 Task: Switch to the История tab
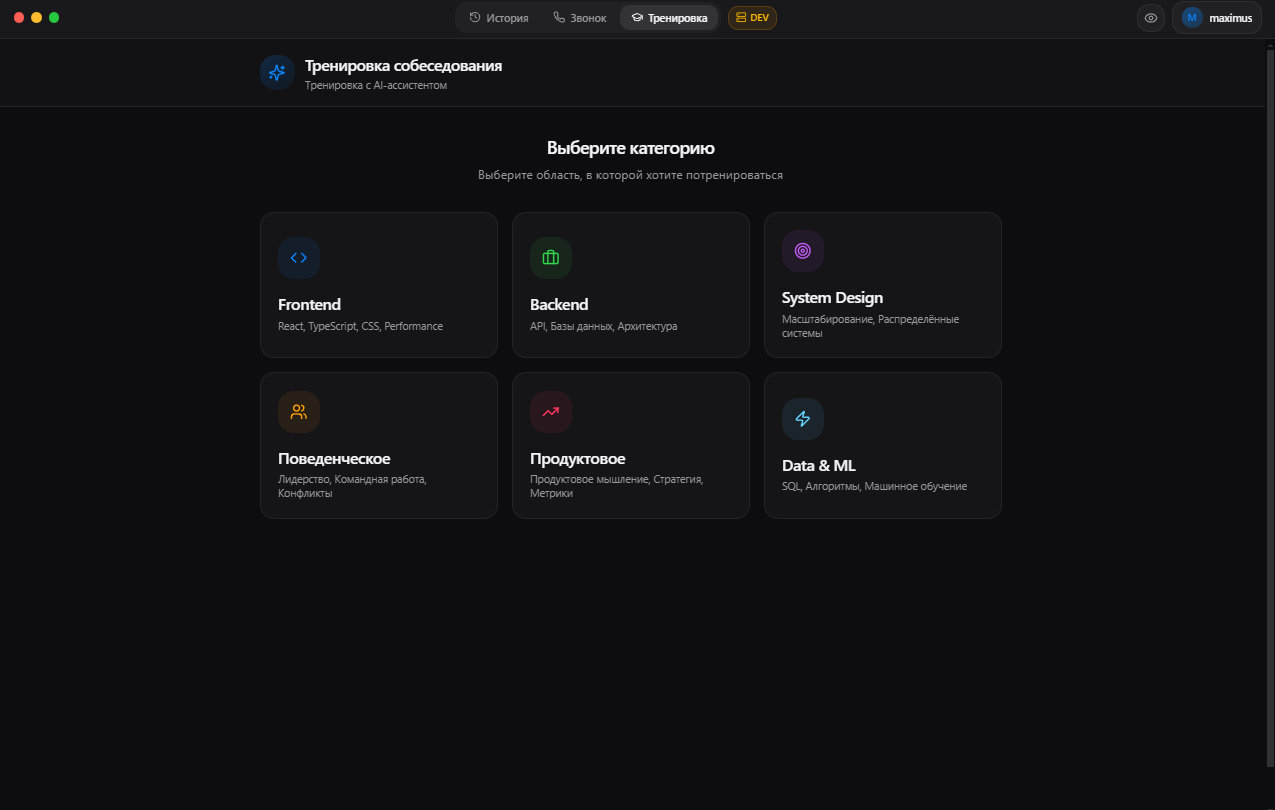click(499, 18)
